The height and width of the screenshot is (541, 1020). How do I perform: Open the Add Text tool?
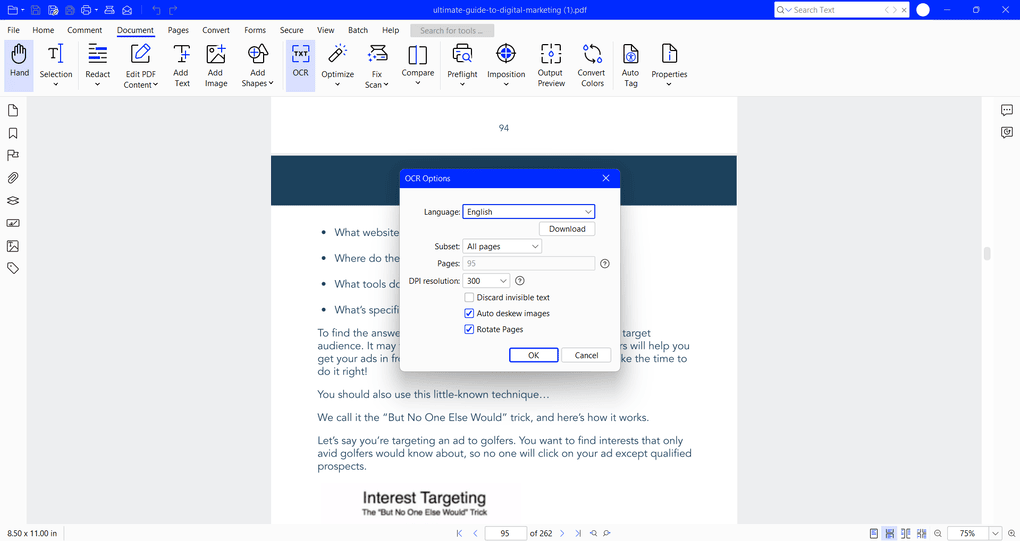(x=181, y=65)
